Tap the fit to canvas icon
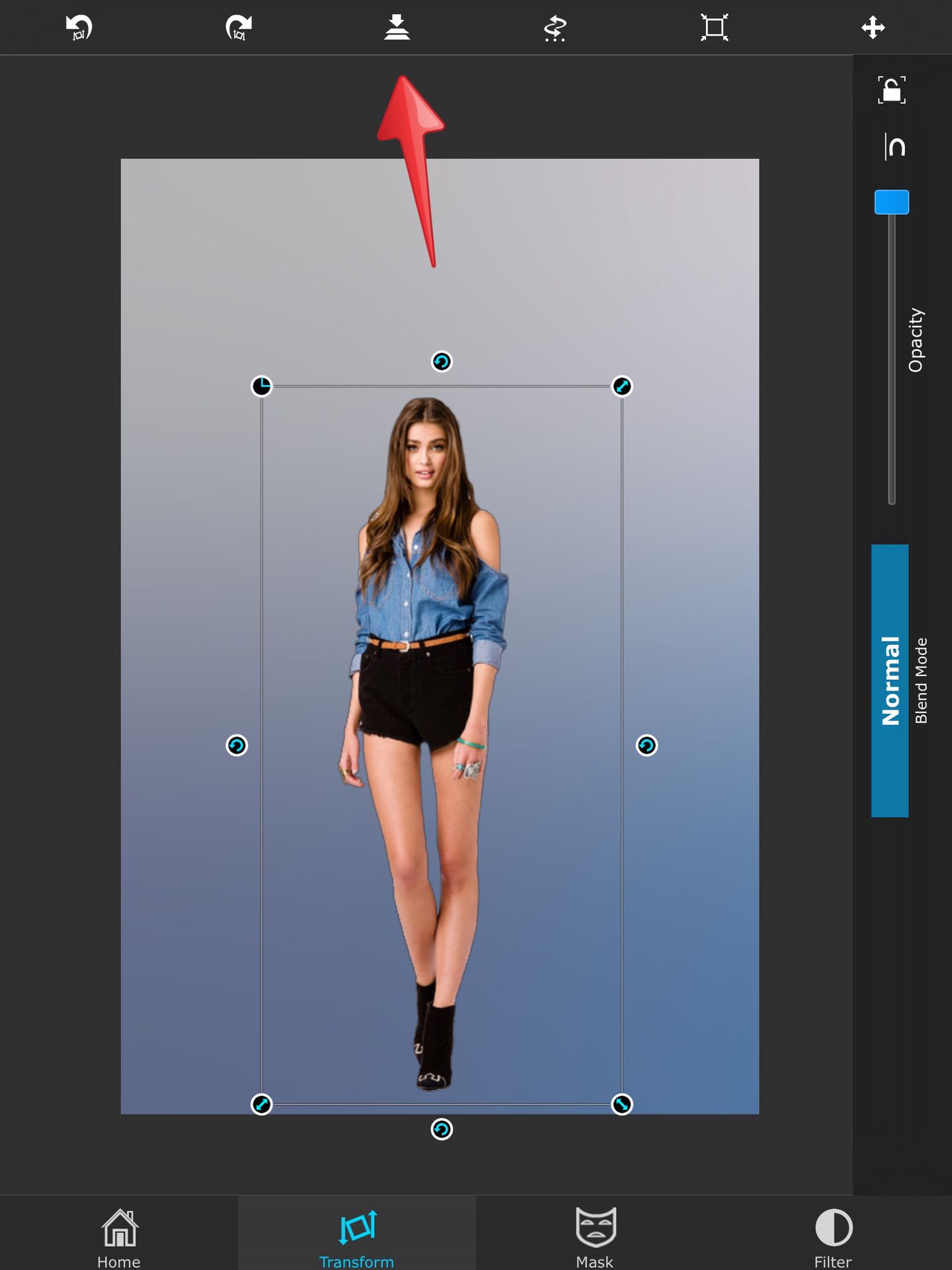 click(715, 28)
